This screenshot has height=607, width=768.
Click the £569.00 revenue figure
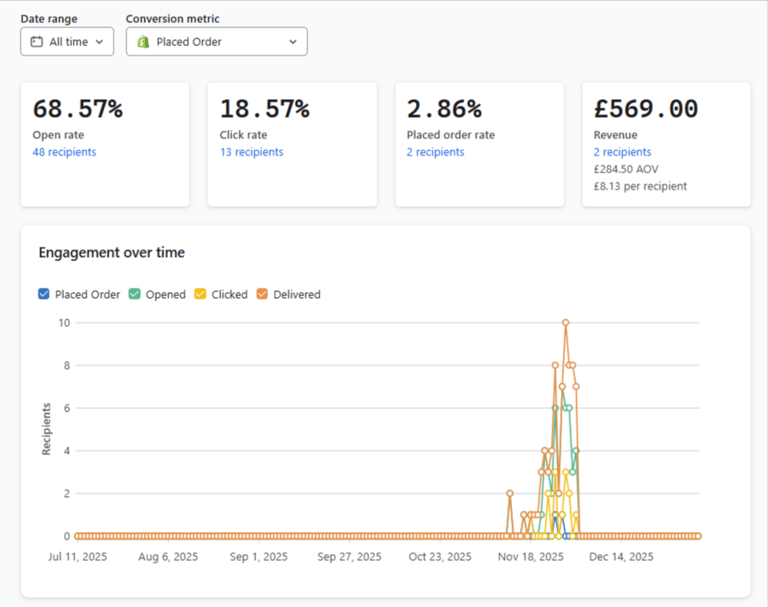[646, 109]
